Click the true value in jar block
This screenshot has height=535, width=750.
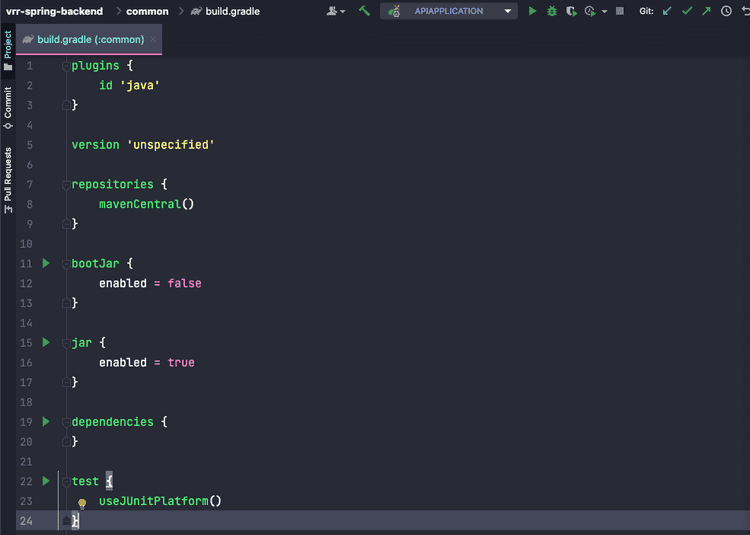(x=181, y=363)
